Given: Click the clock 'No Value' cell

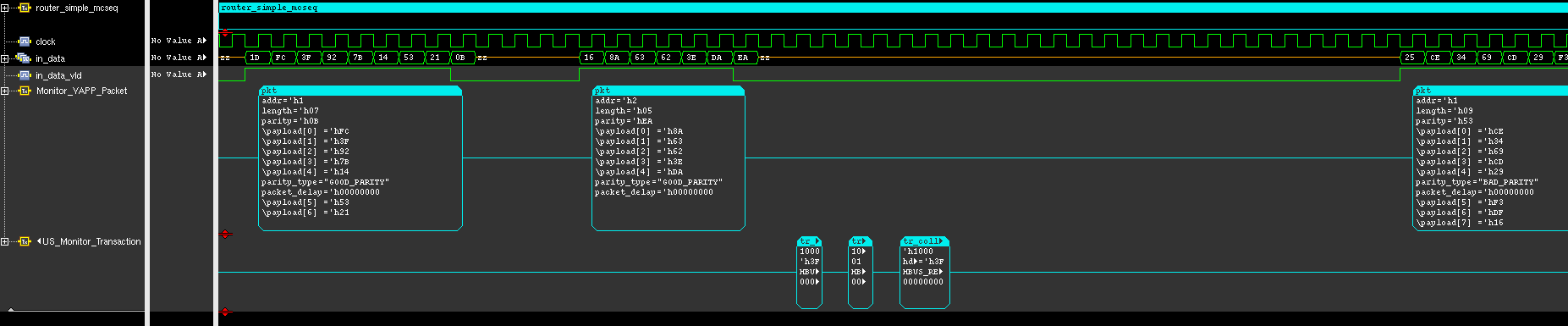Looking at the screenshot, I should [x=179, y=41].
